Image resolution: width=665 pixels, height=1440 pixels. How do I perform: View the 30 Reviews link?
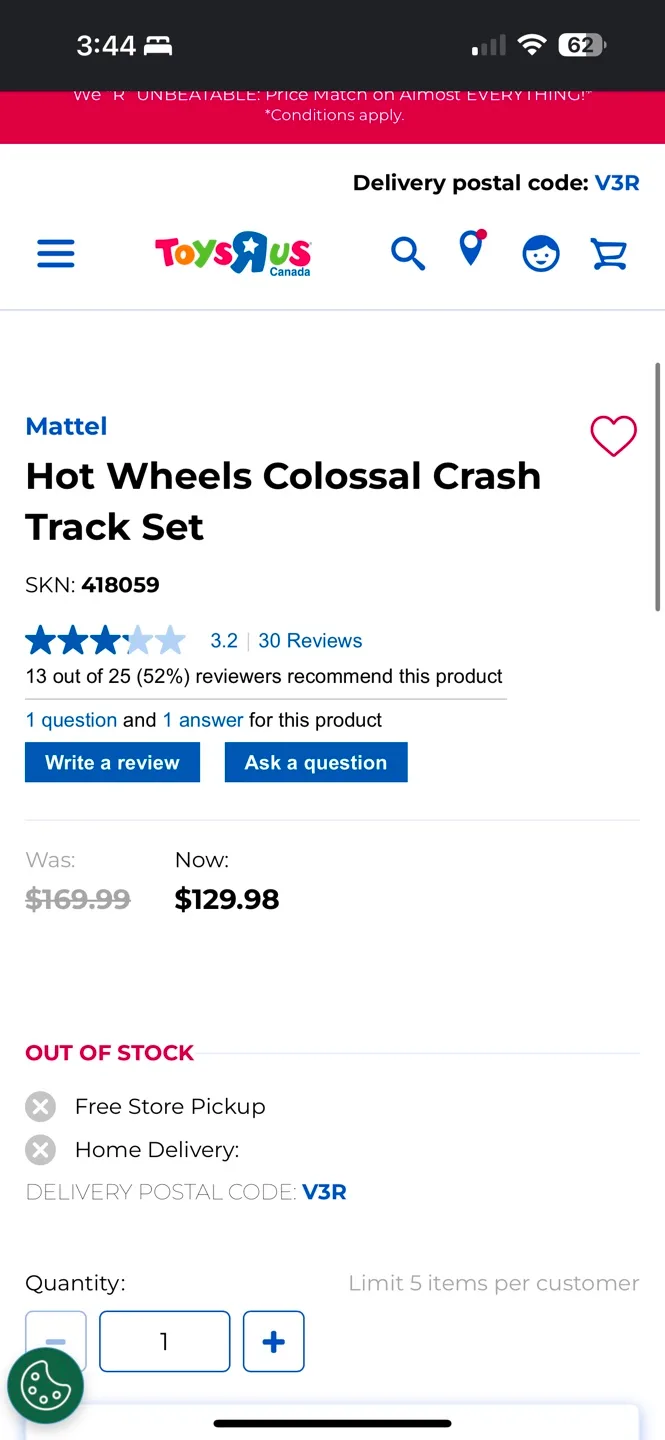pyautogui.click(x=310, y=640)
